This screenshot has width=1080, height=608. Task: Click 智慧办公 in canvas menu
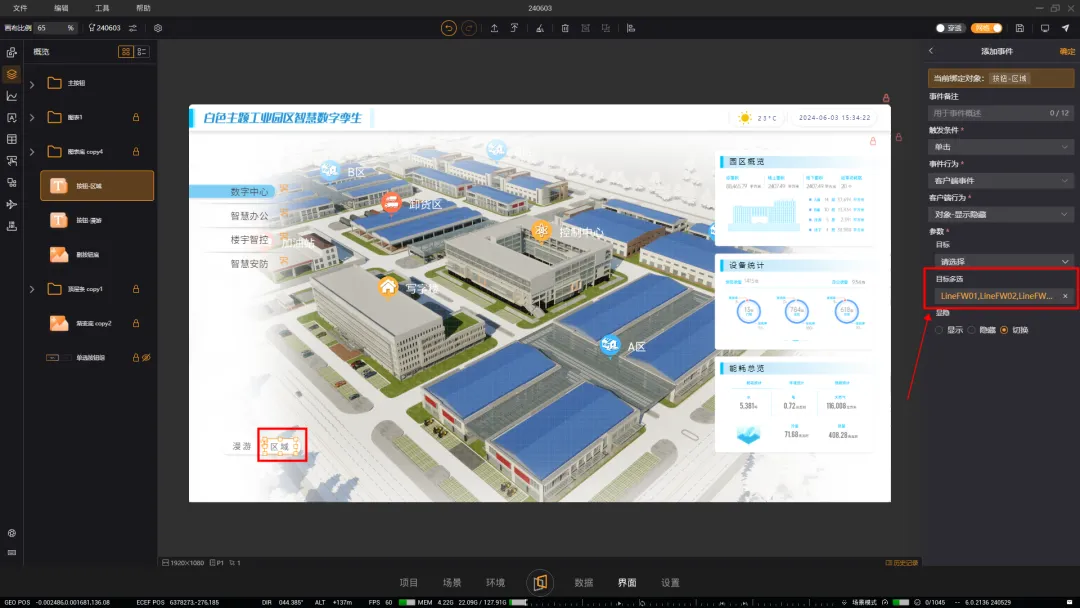point(249,216)
